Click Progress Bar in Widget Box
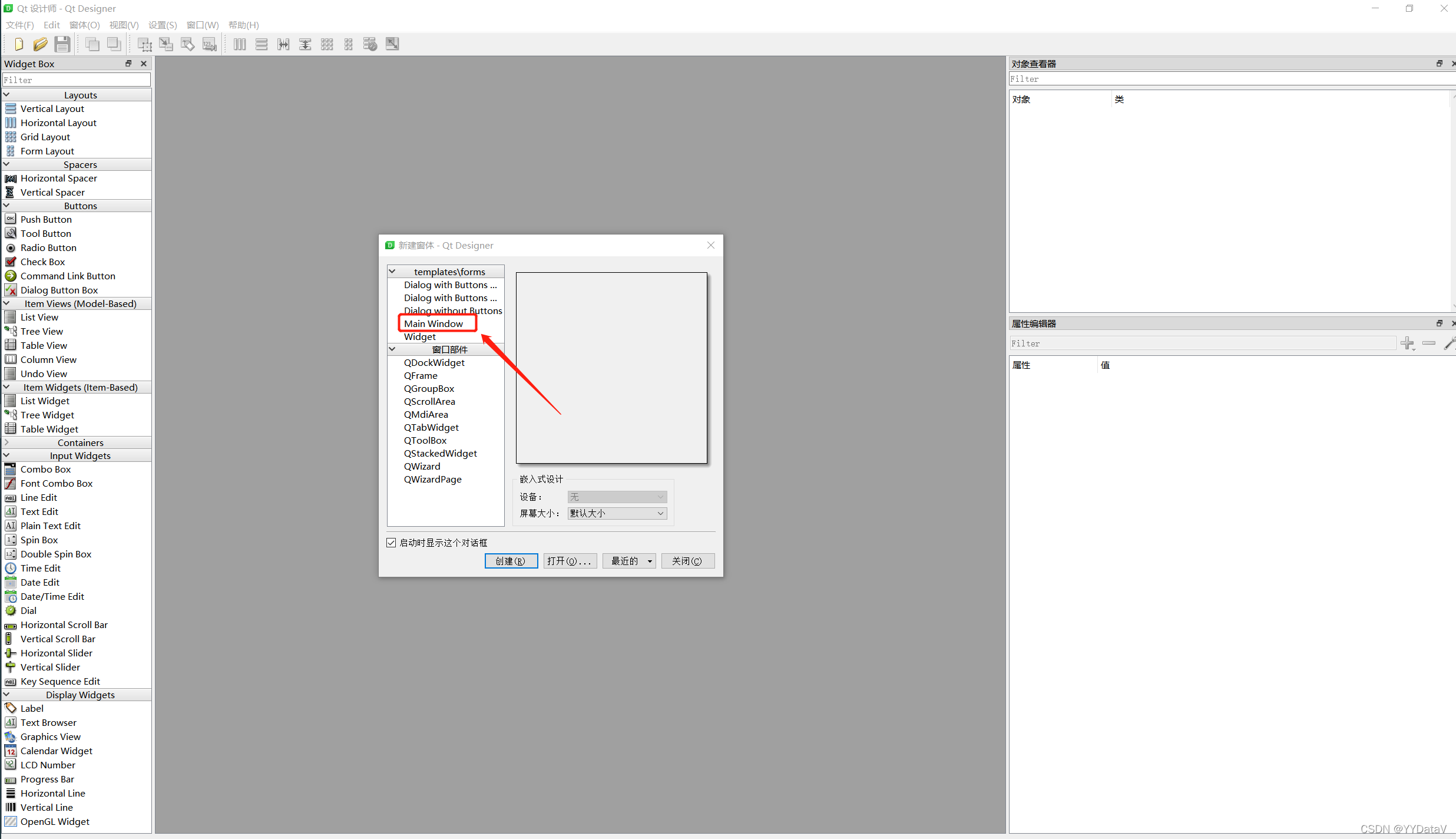The height and width of the screenshot is (839, 1456). 47,779
